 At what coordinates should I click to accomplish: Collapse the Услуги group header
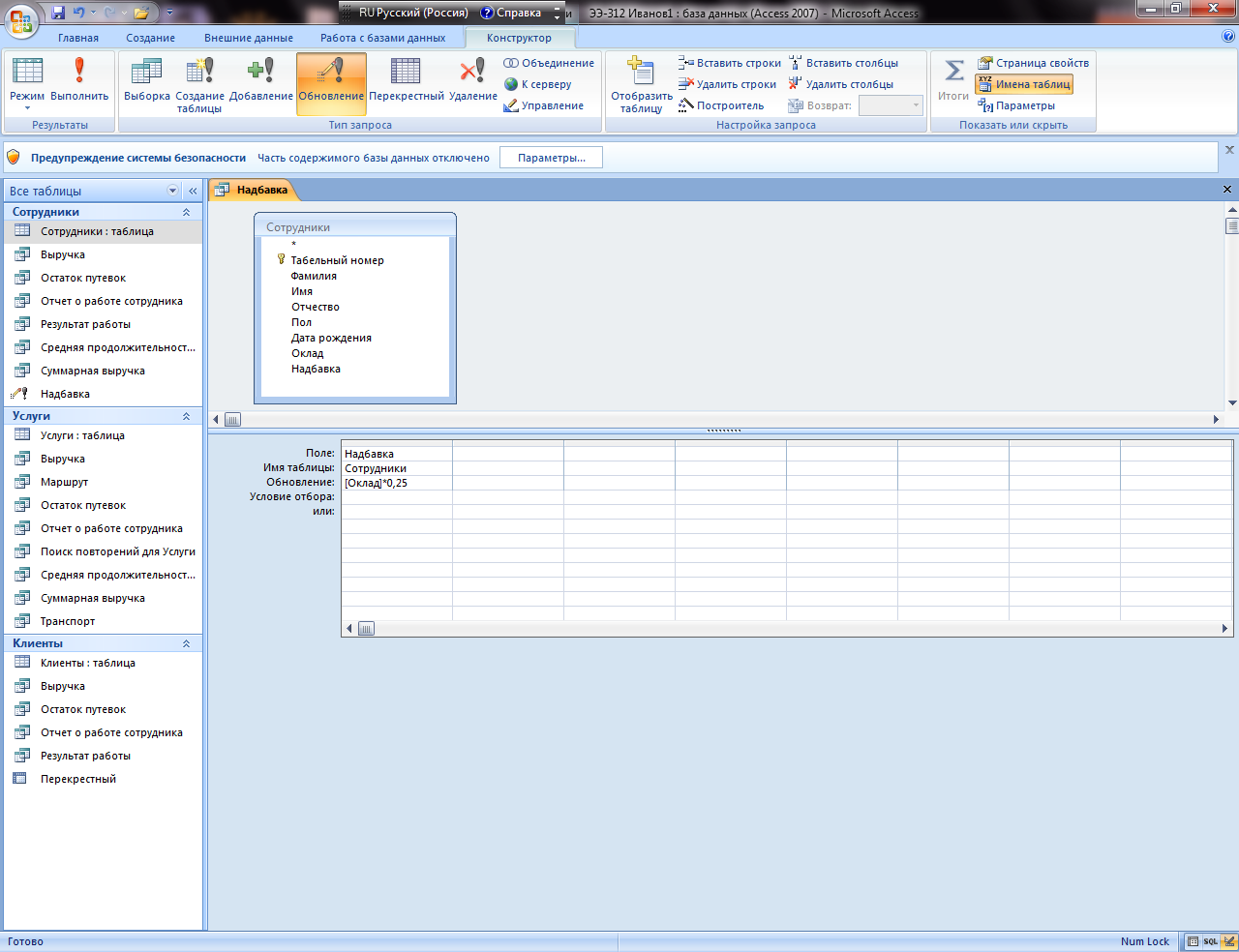[186, 416]
